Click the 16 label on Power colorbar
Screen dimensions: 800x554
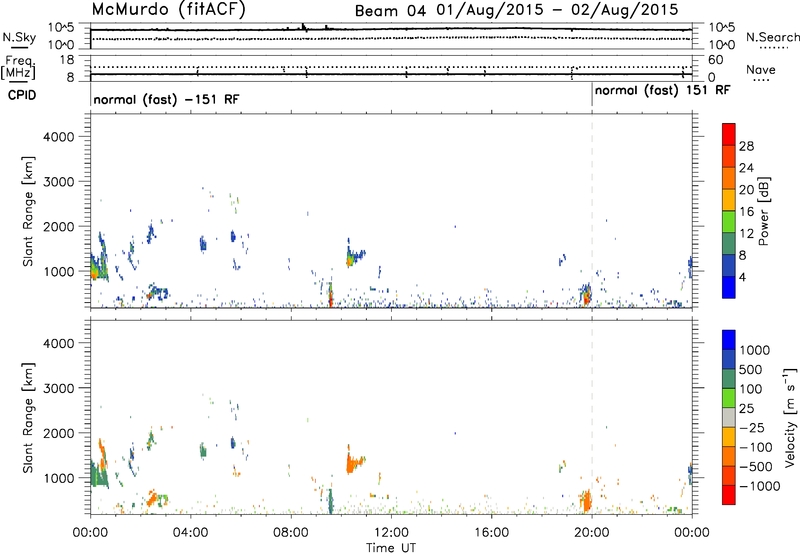pos(746,212)
